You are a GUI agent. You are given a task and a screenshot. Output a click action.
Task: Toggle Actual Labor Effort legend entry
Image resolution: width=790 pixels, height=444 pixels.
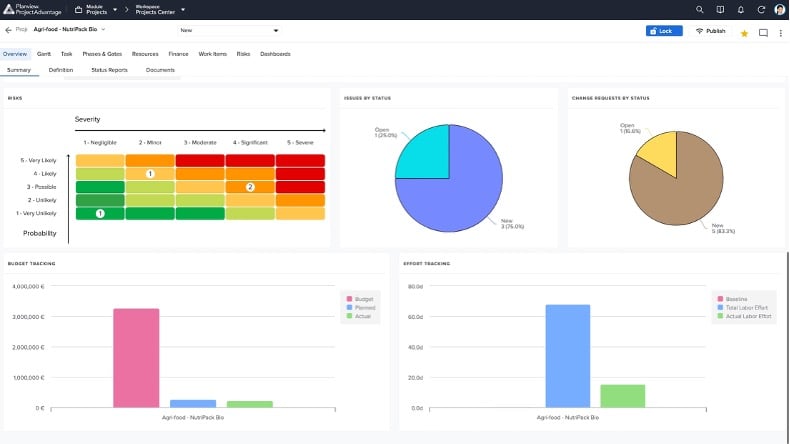click(748, 316)
